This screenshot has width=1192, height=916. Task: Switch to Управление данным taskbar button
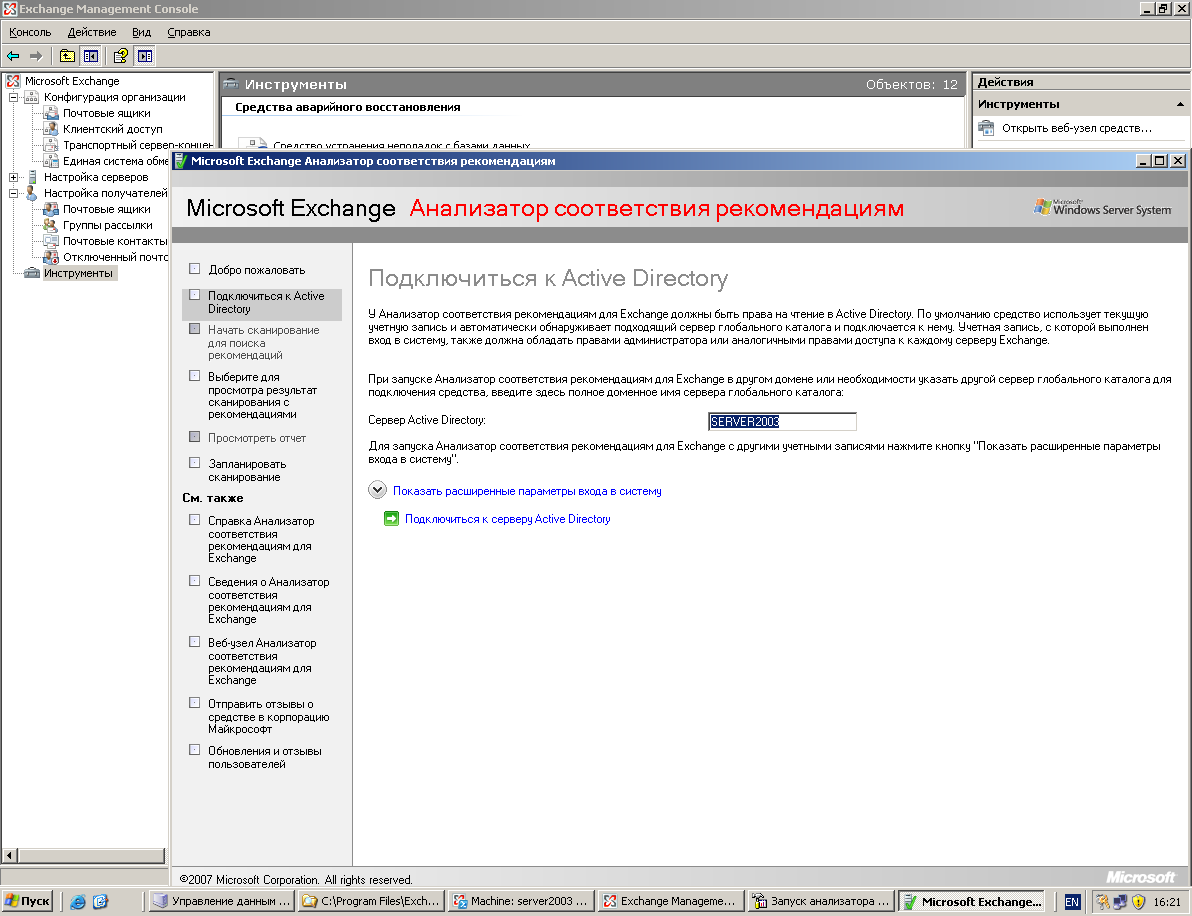click(222, 902)
